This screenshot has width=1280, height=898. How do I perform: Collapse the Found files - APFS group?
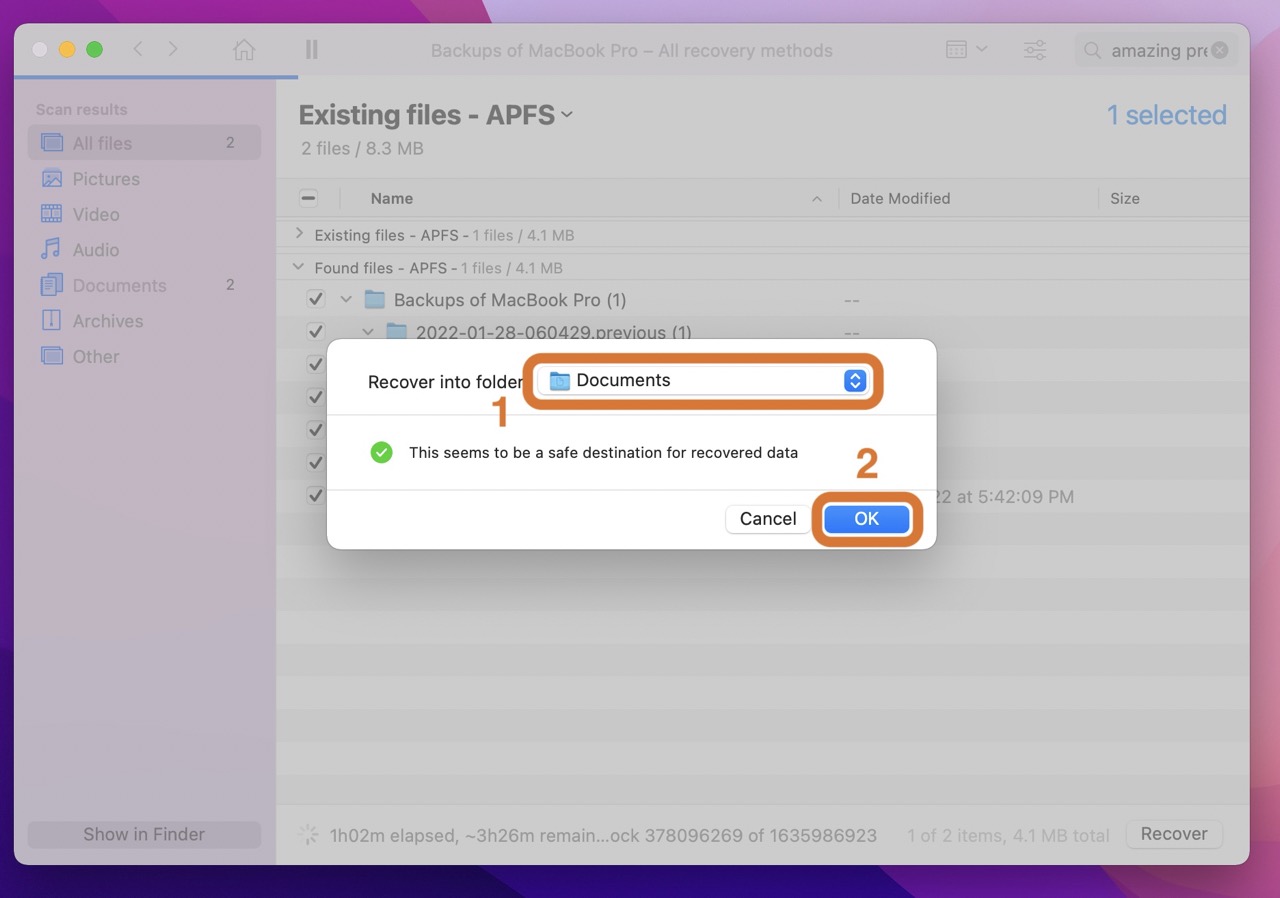tap(298, 267)
